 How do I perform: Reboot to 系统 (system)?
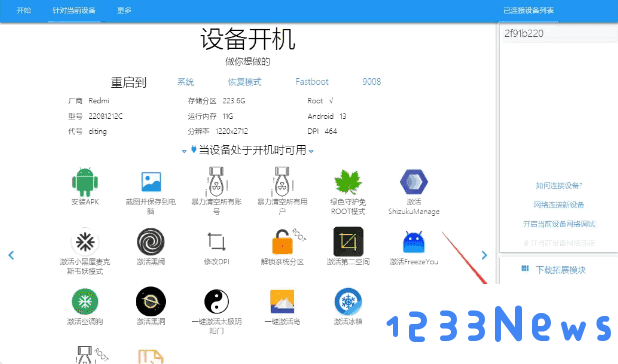click(x=186, y=82)
